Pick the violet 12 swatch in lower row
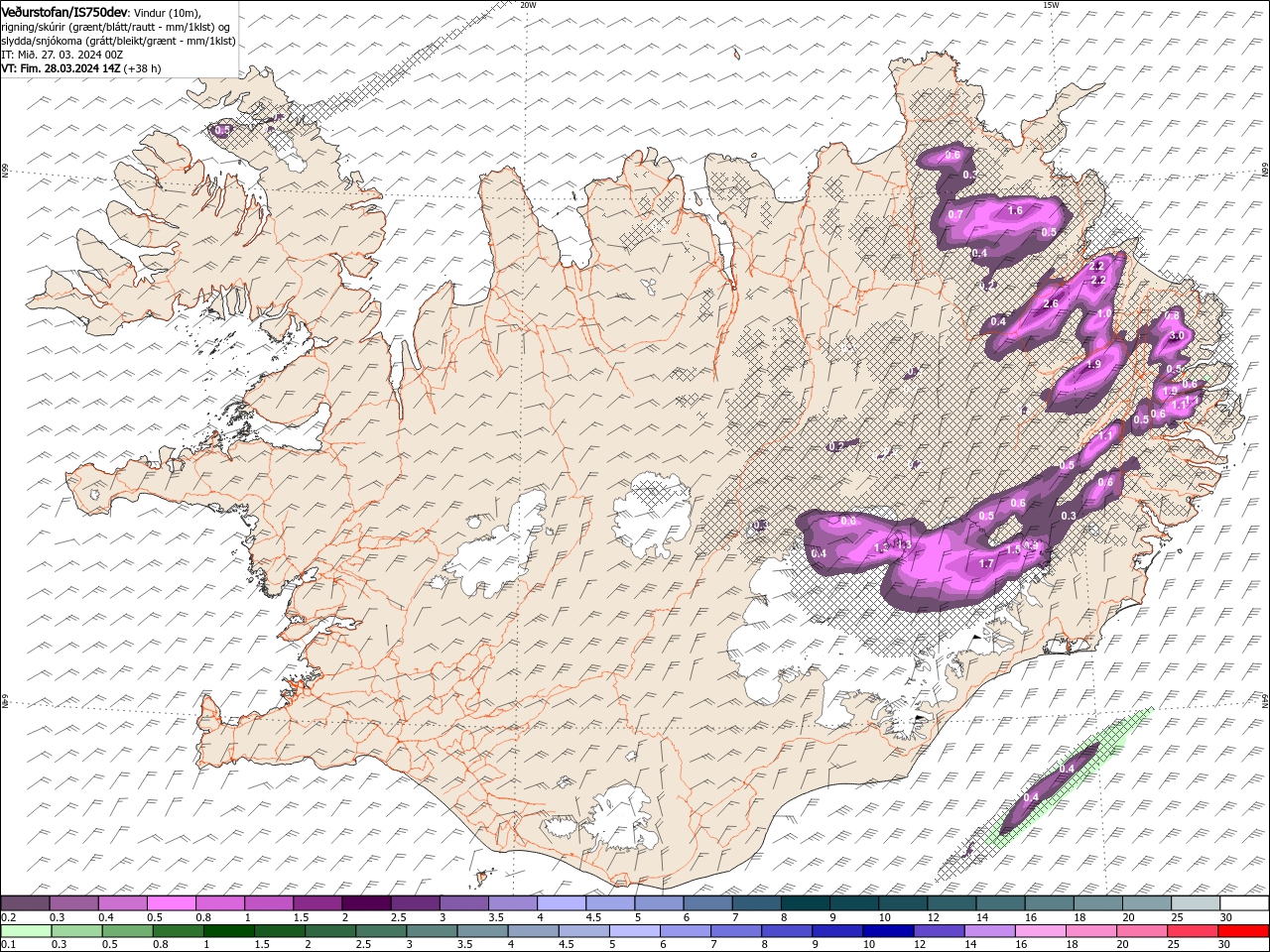The image size is (1270, 952). (x=938, y=931)
